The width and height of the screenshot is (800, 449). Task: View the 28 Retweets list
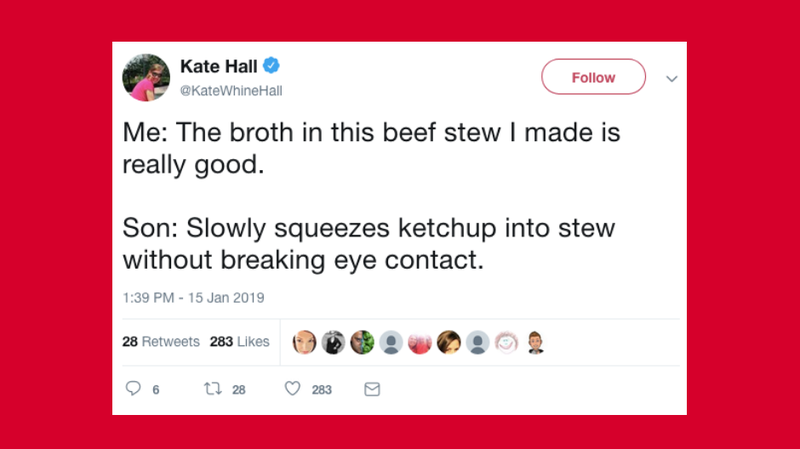tap(161, 342)
